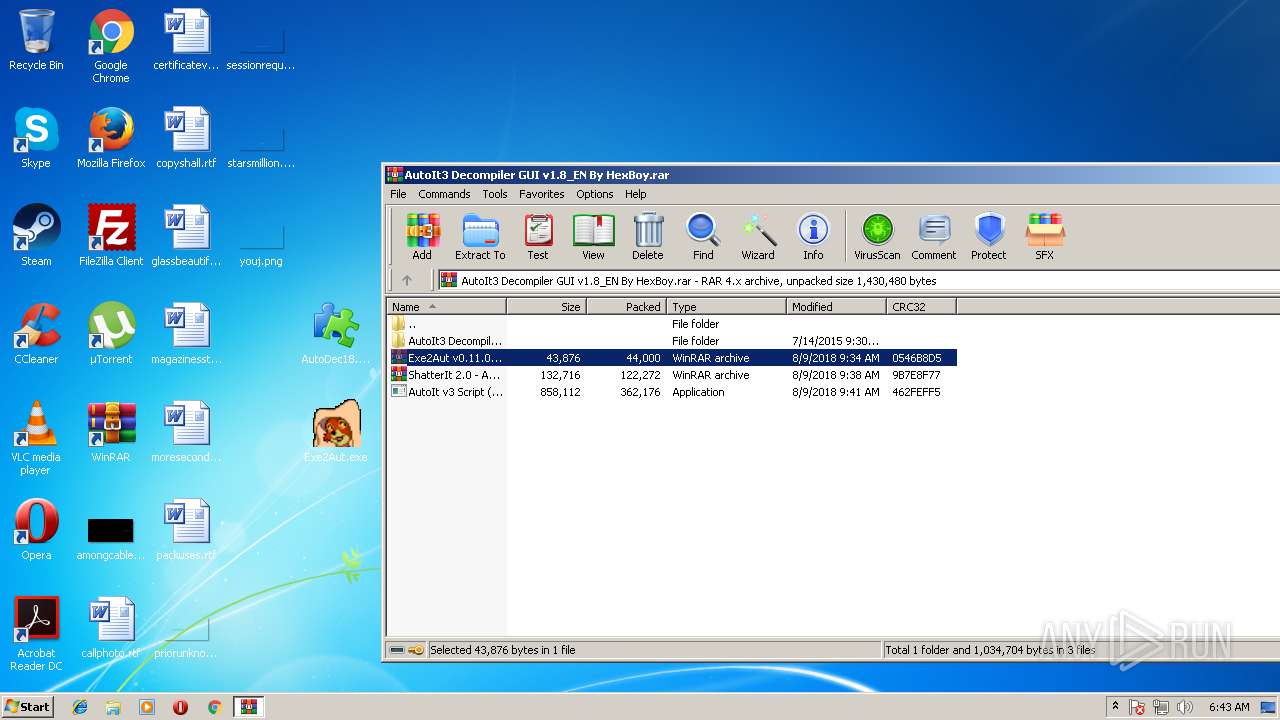The height and width of the screenshot is (720, 1280).
Task: Select the µTorrent desktop shortcut
Action: pos(111,334)
